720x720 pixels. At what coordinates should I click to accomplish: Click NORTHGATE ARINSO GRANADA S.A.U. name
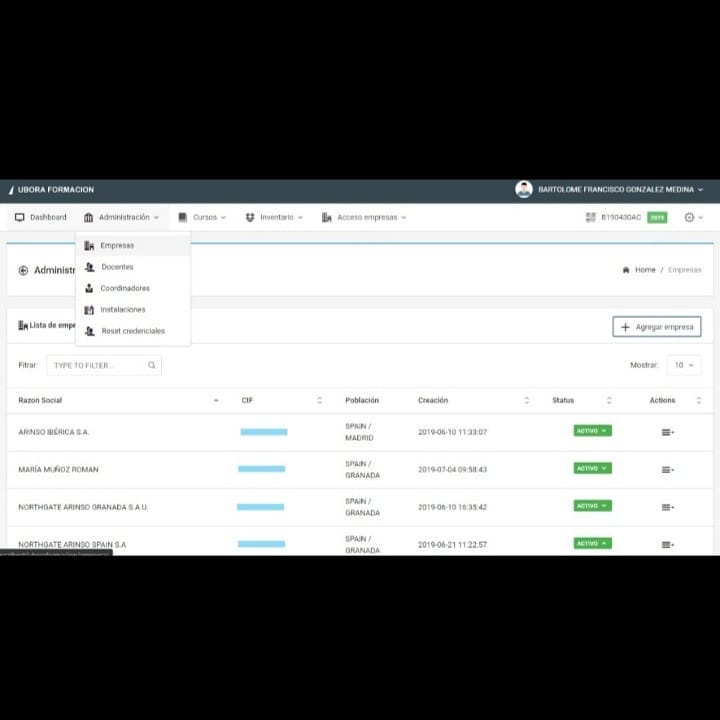83,507
